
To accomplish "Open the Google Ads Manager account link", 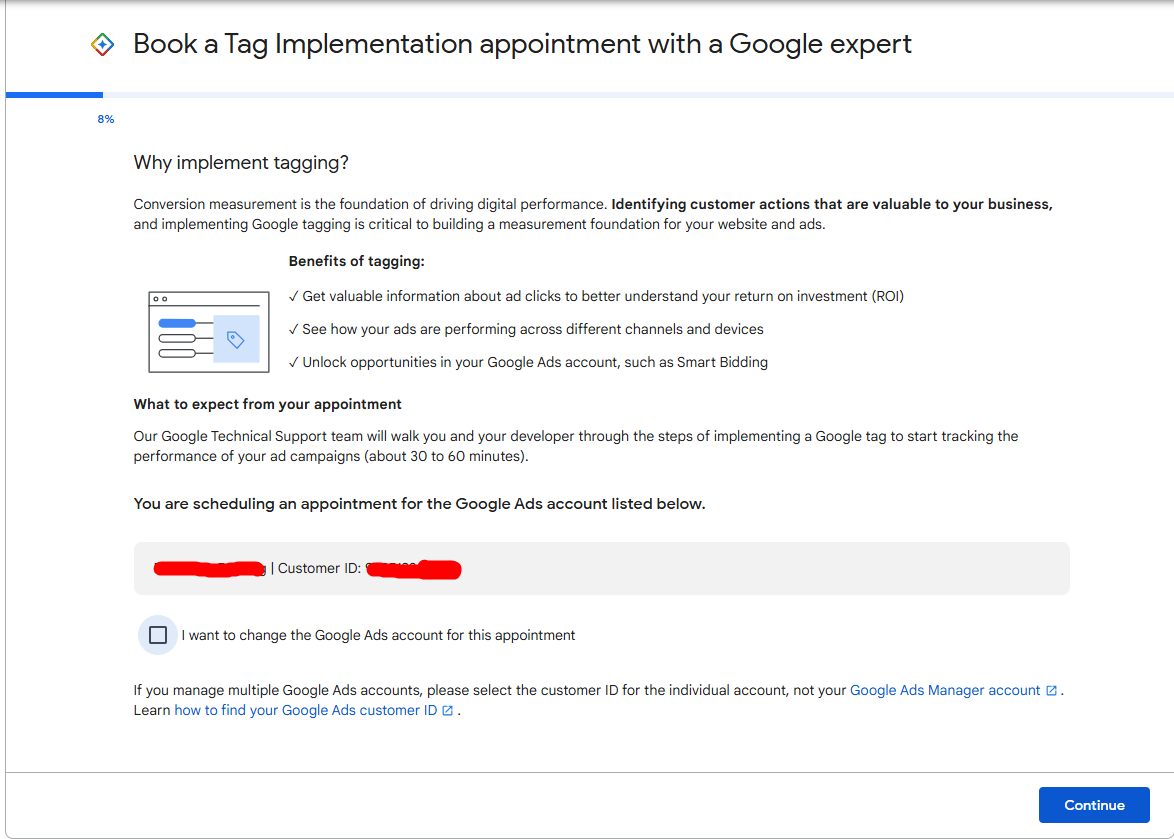I will (944, 690).
